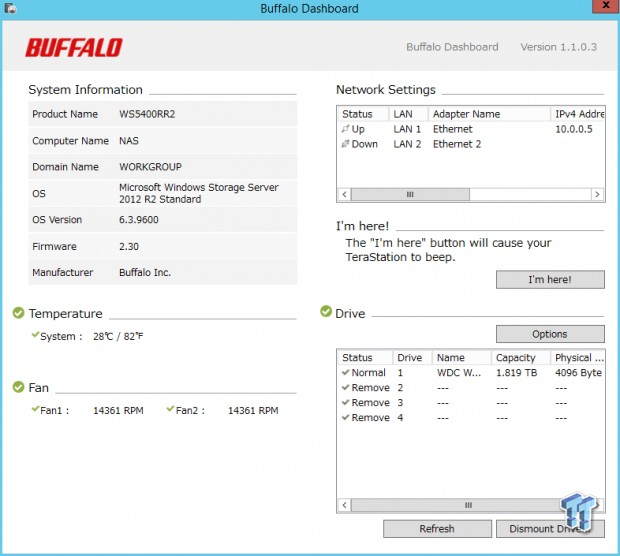
Task: Sort drive list by Status column
Action: pos(365,358)
